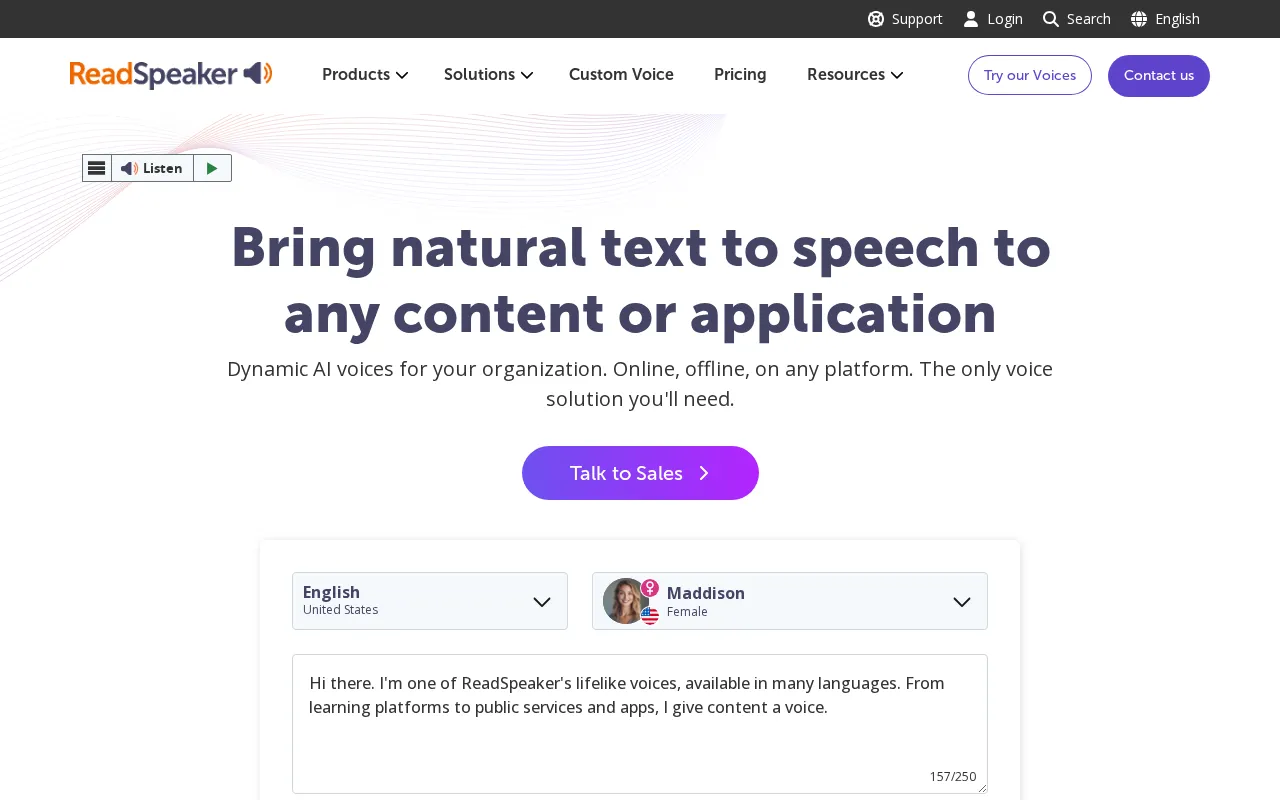Open the English United States language dropdown
Screen dimensions: 1280x800
click(x=430, y=601)
